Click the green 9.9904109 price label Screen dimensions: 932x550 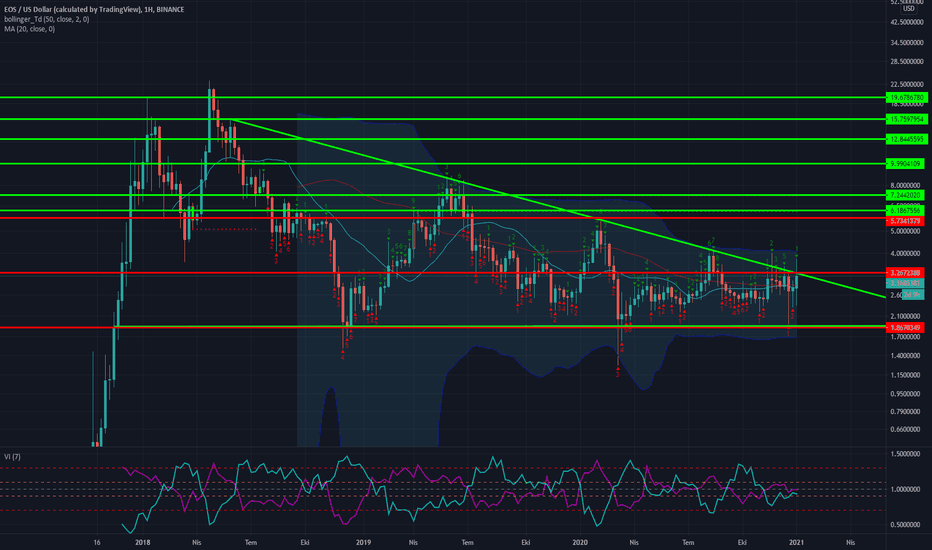point(905,164)
